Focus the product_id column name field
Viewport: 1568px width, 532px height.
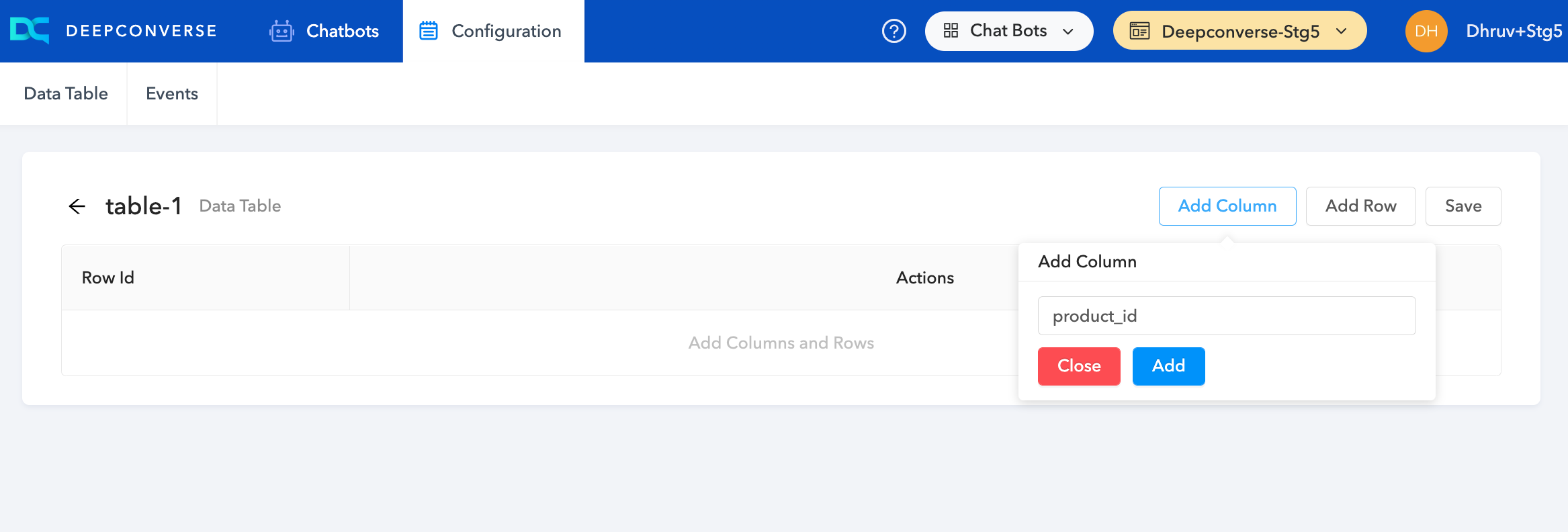pyautogui.click(x=1226, y=316)
